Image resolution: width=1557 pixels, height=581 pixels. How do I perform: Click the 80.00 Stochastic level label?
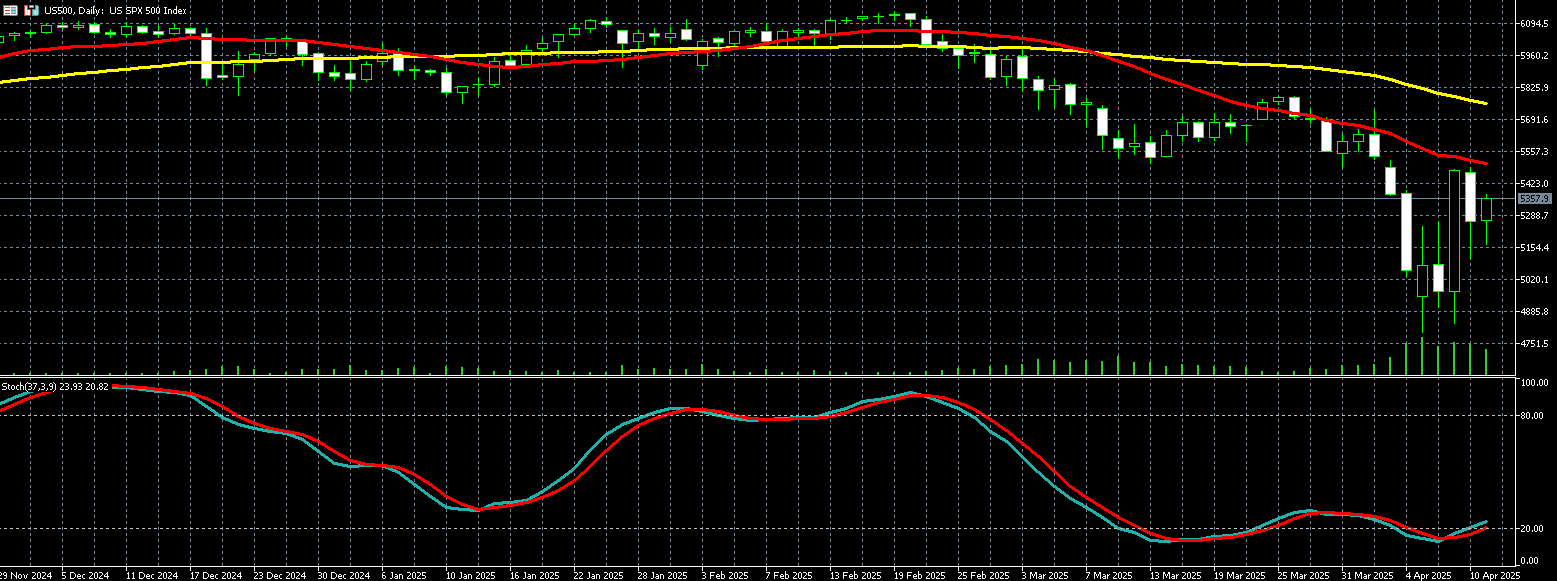[1531, 415]
